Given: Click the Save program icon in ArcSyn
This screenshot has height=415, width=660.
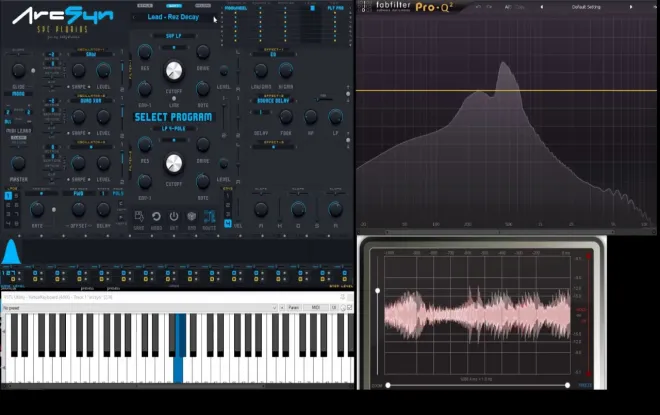Looking at the screenshot, I should [x=139, y=216].
